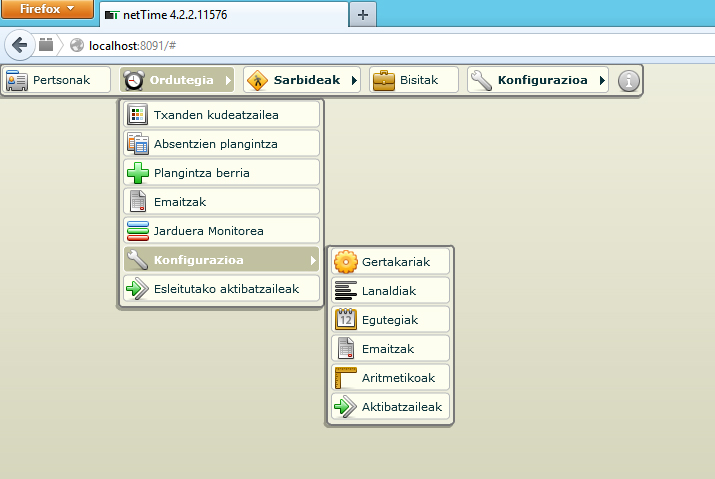Open Bisitak from the top menu
The width and height of the screenshot is (715, 479).
(x=414, y=80)
